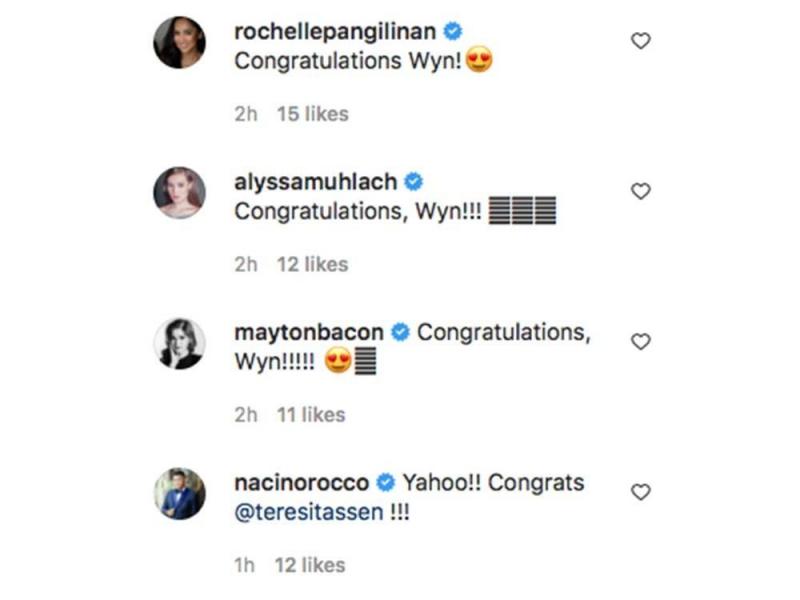Viewport: 800px width, 600px height.
Task: Open maytonbacon's profile avatar
Action: [180, 344]
